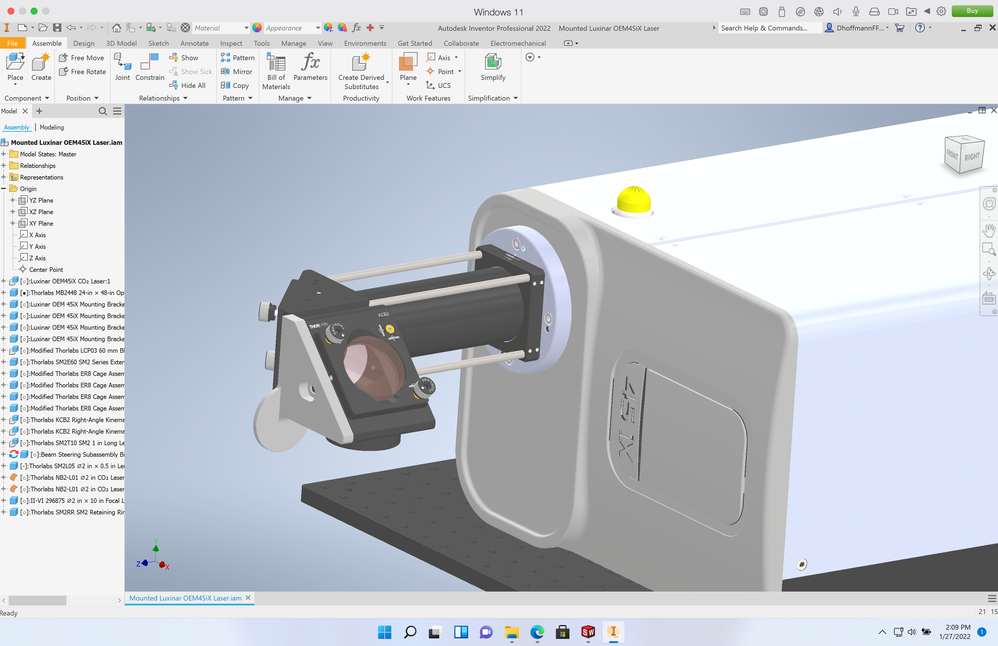Open the Appearance dropdown
998x646 pixels.
tap(292, 28)
